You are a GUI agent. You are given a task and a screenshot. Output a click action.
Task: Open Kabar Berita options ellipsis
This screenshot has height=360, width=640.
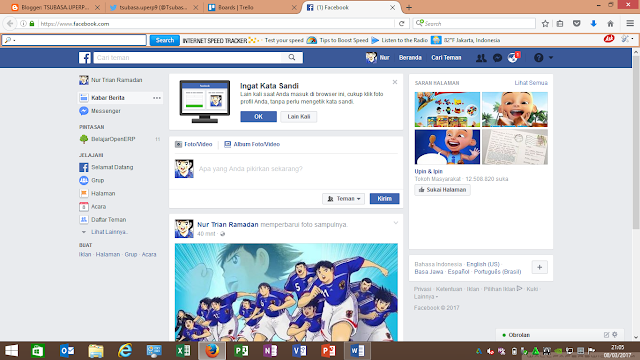pyautogui.click(x=157, y=98)
